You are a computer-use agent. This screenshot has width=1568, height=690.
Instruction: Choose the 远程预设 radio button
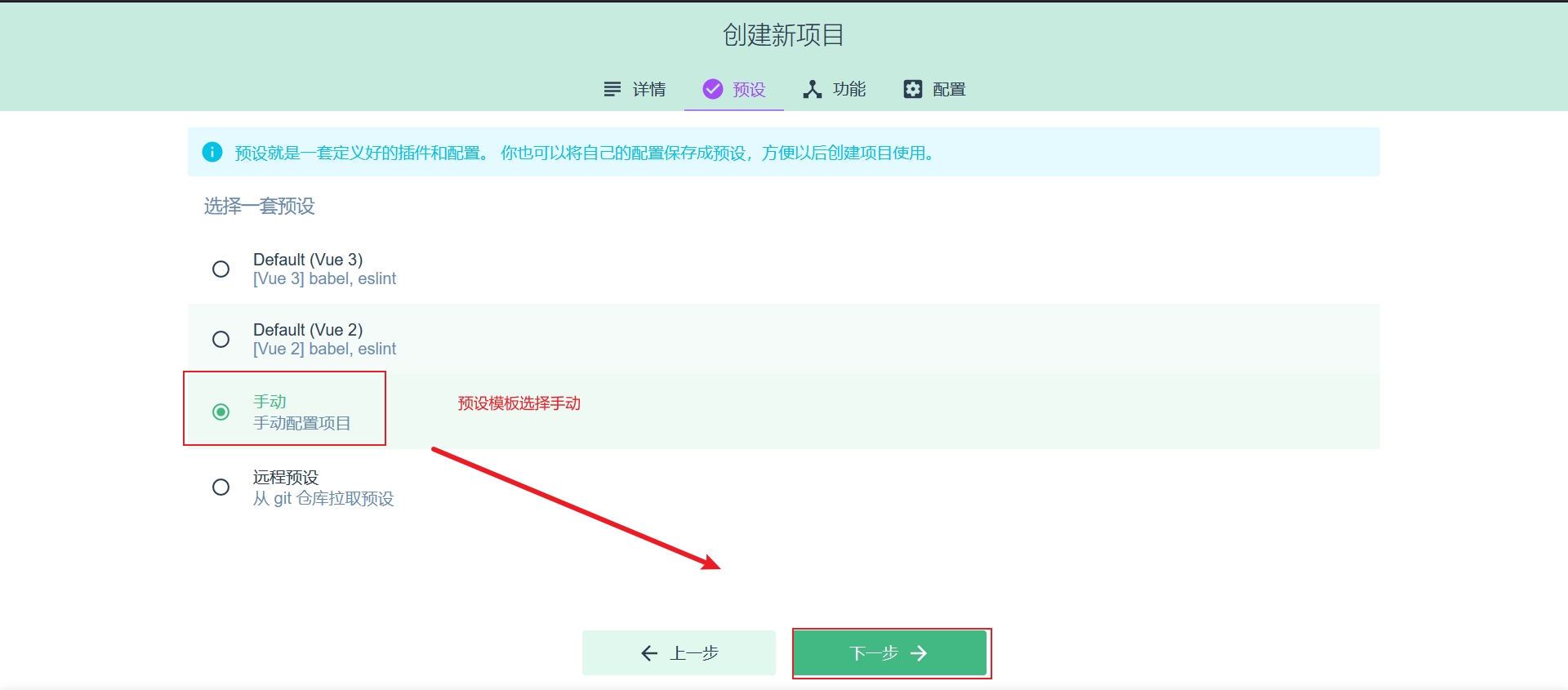220,487
